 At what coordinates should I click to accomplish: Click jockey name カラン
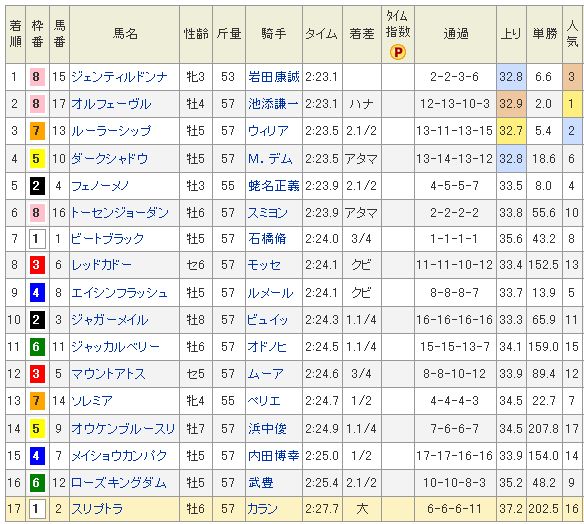click(x=263, y=509)
